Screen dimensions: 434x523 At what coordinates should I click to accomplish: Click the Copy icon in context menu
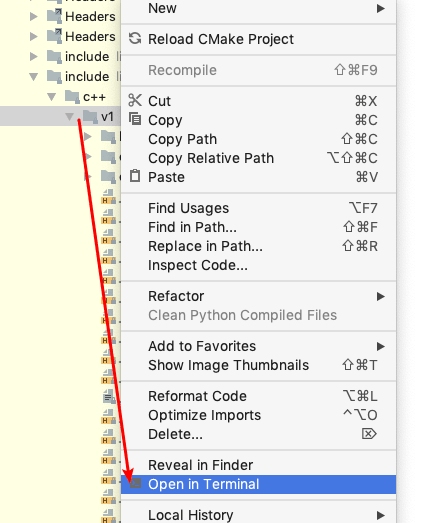pyautogui.click(x=135, y=119)
